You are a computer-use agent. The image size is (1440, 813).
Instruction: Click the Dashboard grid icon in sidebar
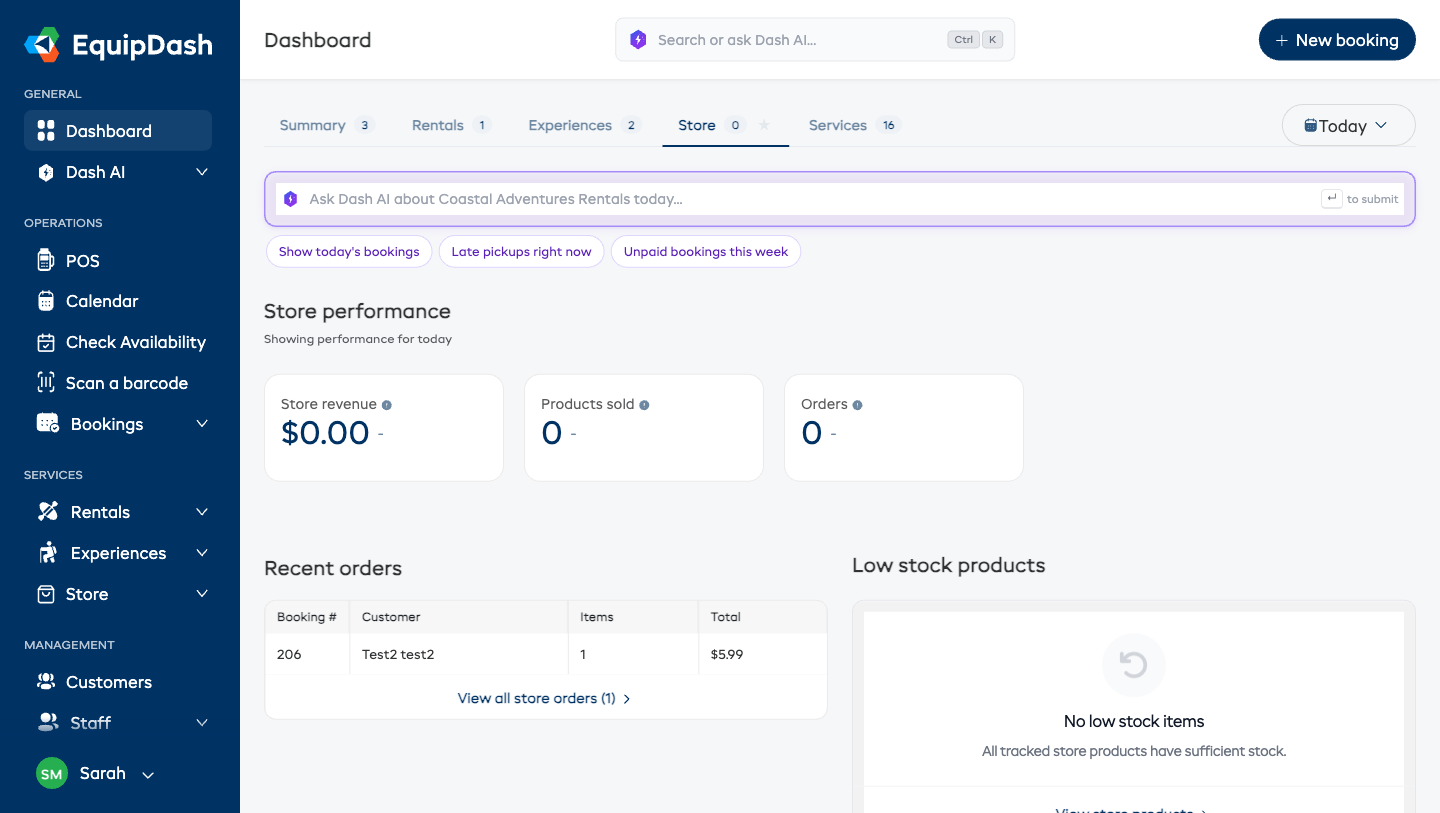[45, 131]
